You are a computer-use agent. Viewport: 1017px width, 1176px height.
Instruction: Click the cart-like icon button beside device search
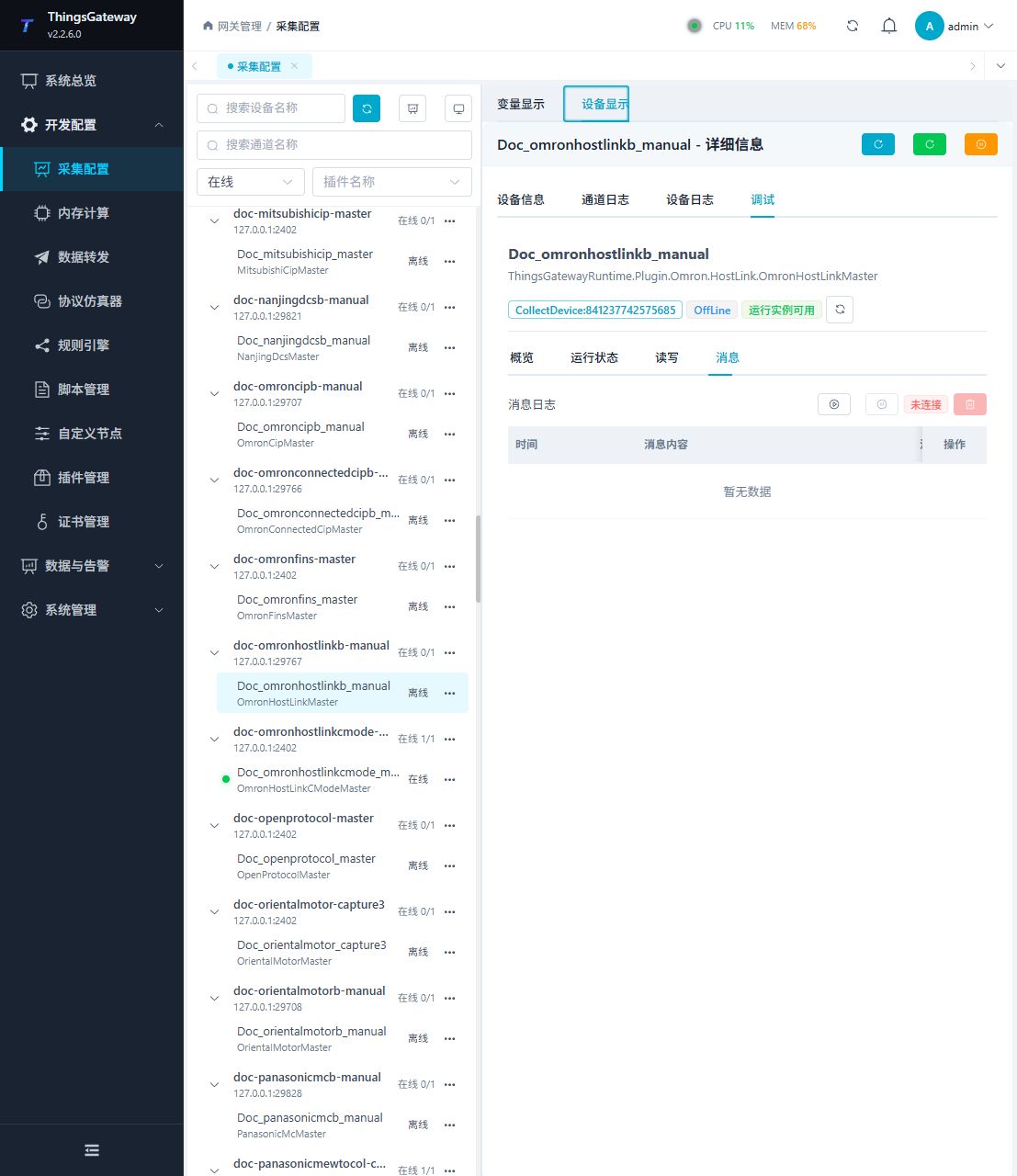(x=412, y=108)
